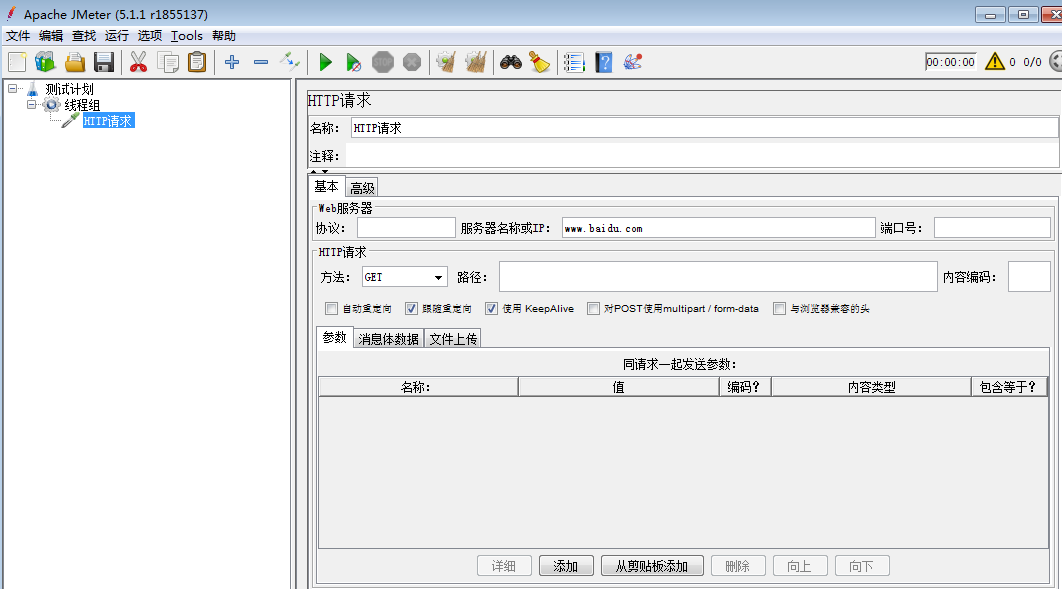The height and width of the screenshot is (589, 1062).
Task: Open the 方法 GET dropdown
Action: coord(404,277)
